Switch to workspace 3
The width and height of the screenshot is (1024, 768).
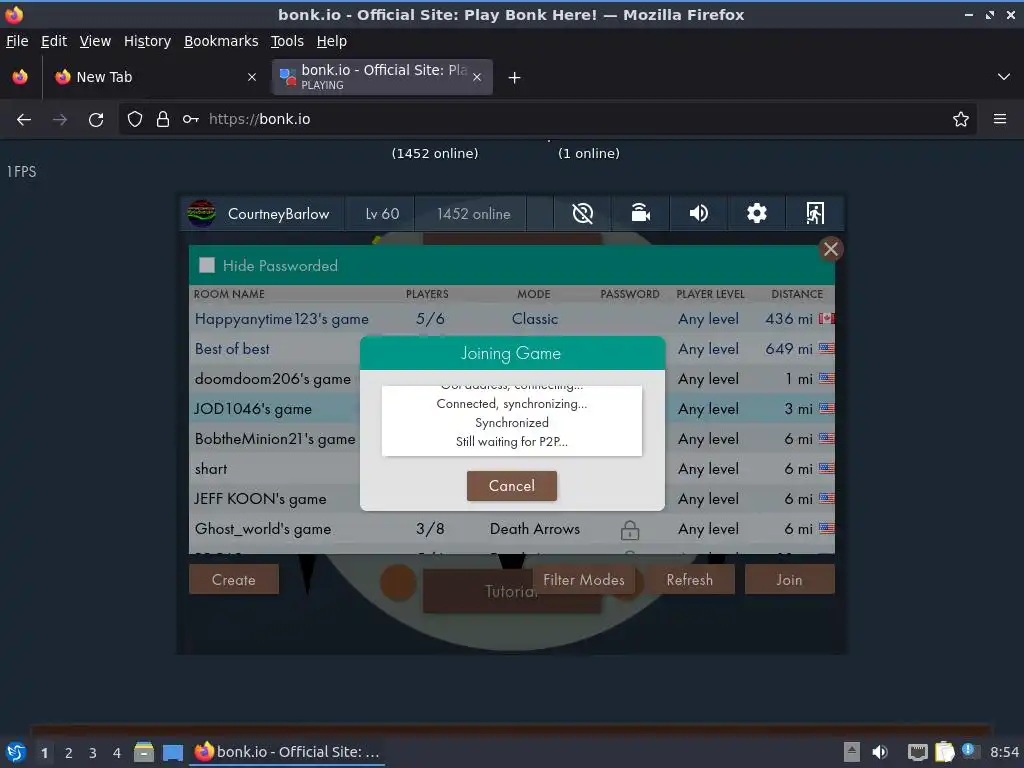93,753
